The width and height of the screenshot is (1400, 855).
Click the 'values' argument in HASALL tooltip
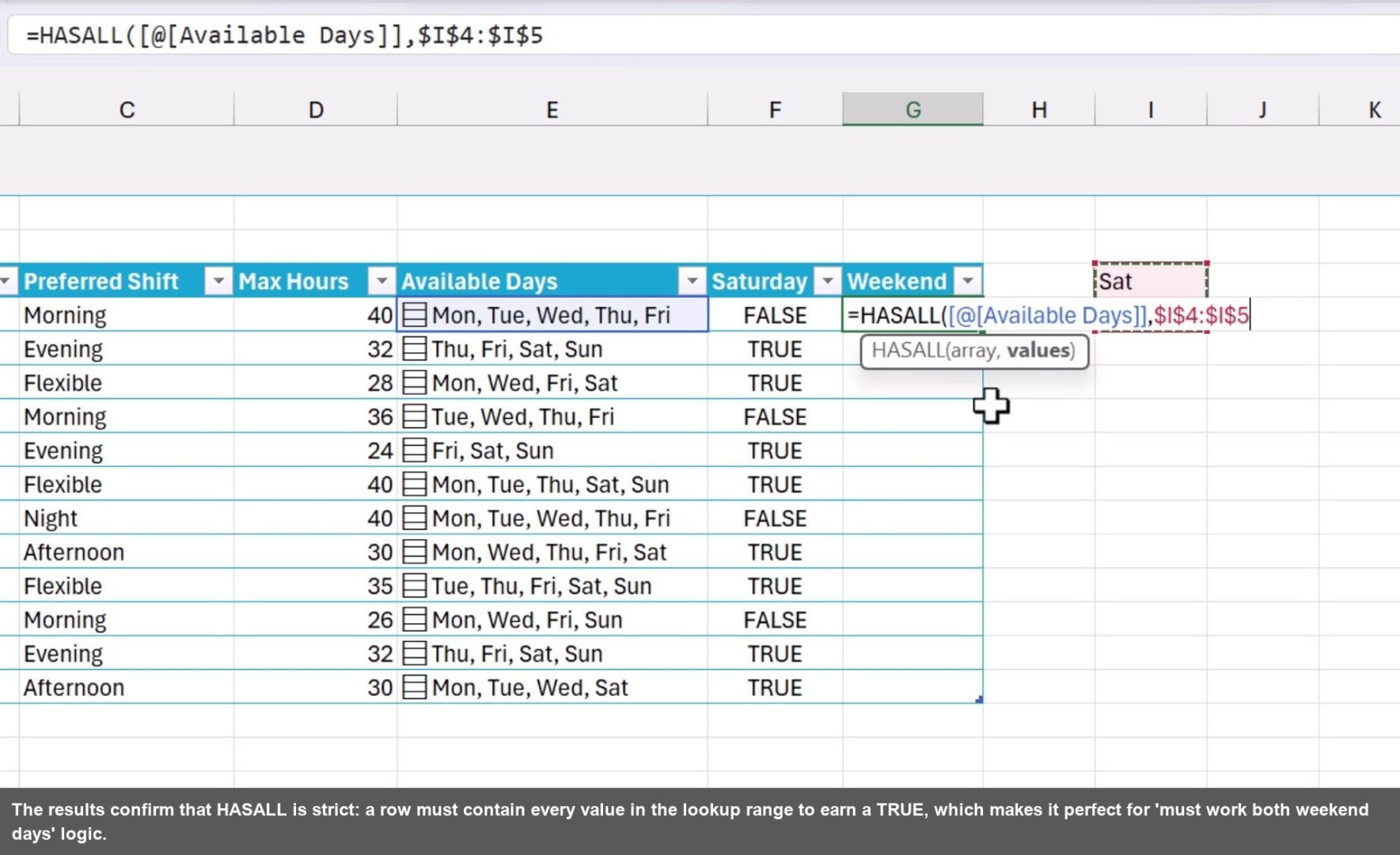click(x=1039, y=350)
